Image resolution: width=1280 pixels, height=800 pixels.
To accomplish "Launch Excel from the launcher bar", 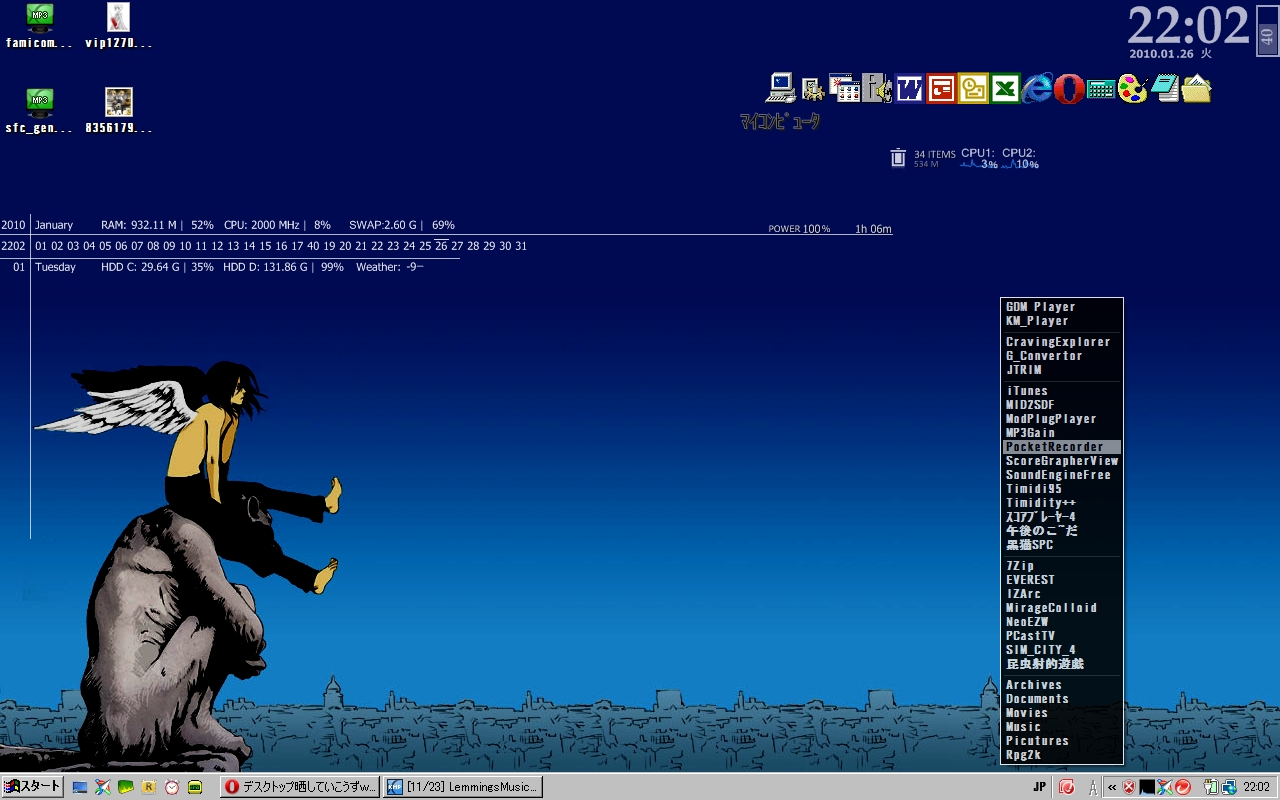I will (x=1005, y=88).
